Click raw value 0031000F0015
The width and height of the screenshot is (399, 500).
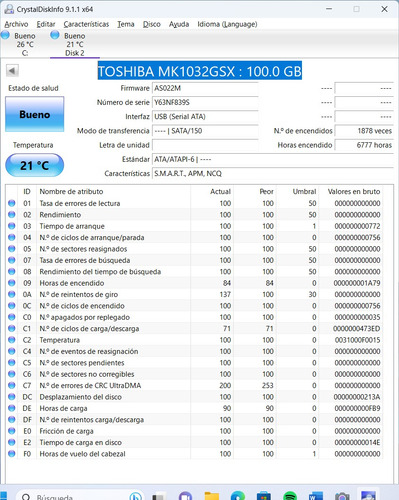pos(357,340)
